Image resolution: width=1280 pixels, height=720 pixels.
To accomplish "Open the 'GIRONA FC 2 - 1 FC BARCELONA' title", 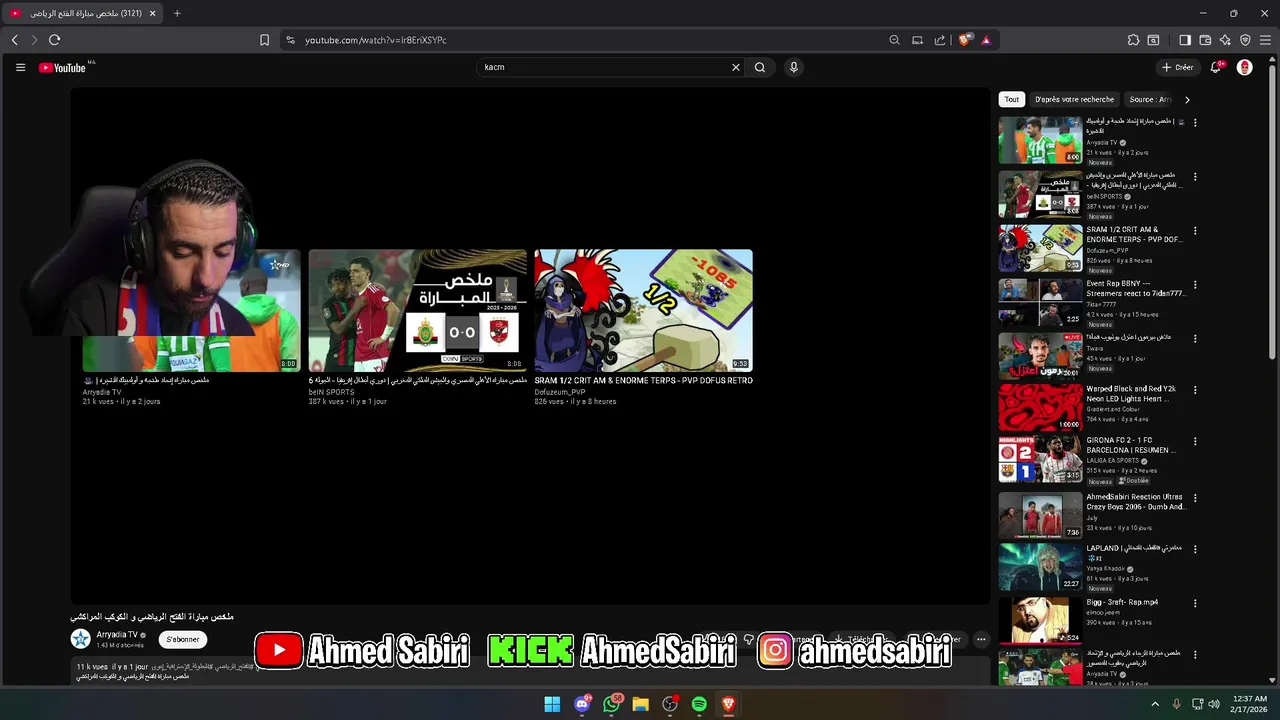I will pyautogui.click(x=1132, y=445).
